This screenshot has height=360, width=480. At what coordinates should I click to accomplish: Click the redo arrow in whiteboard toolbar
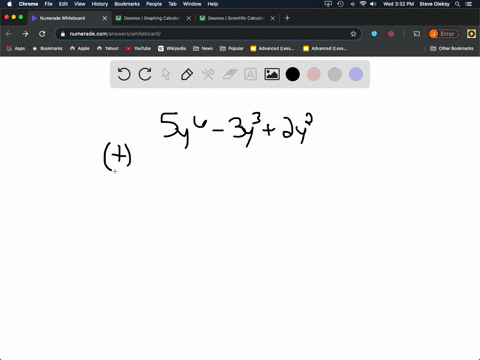pos(145,74)
